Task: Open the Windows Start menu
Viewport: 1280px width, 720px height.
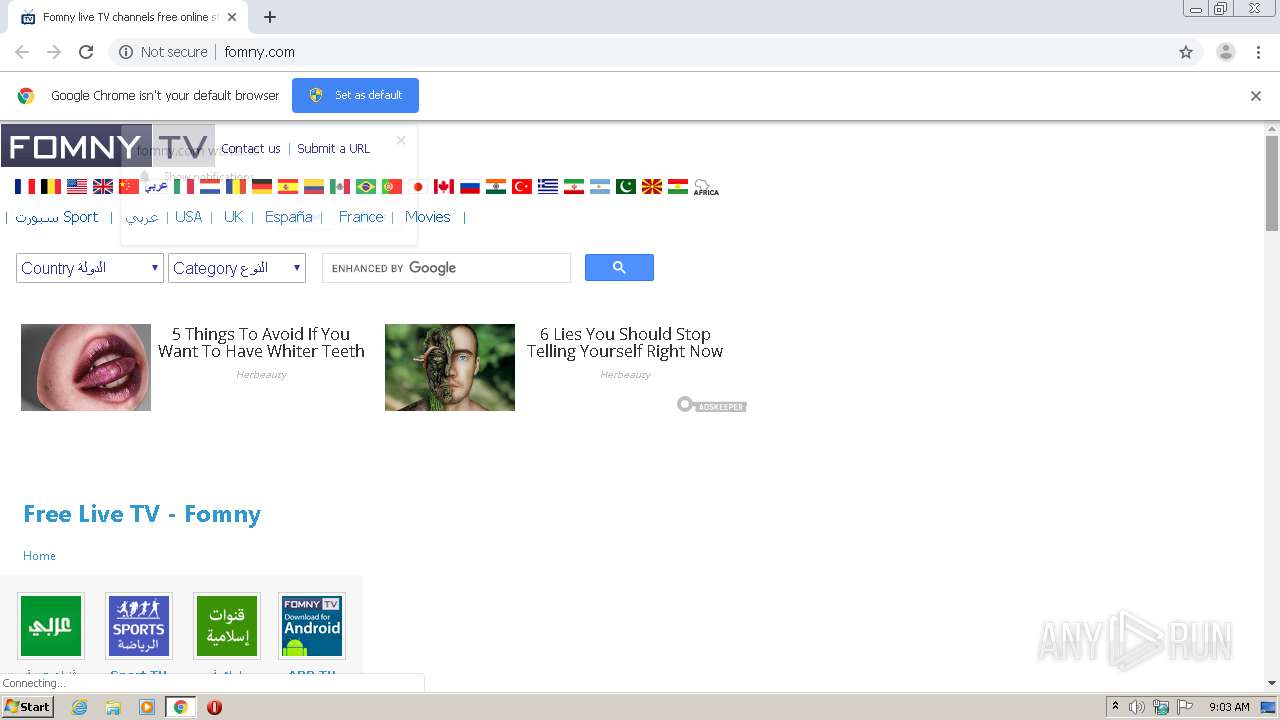Action: [27, 707]
